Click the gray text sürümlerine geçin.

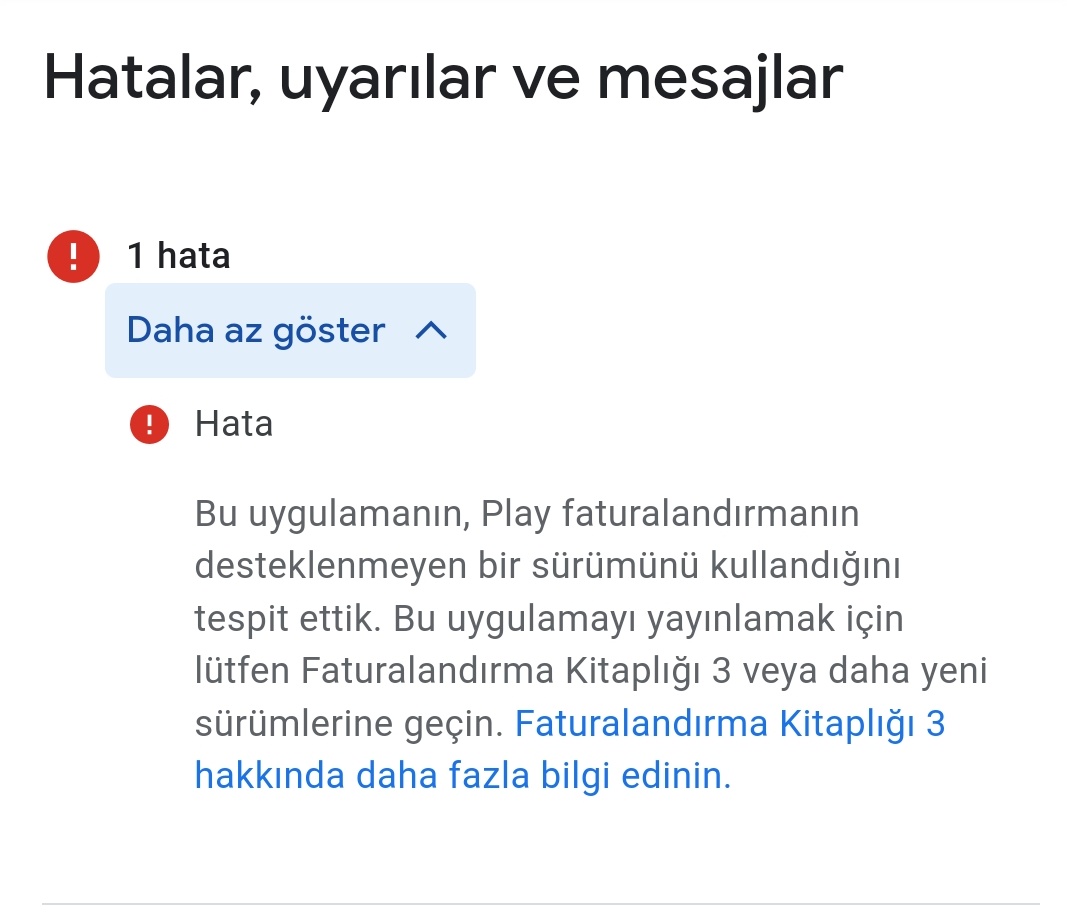[348, 724]
